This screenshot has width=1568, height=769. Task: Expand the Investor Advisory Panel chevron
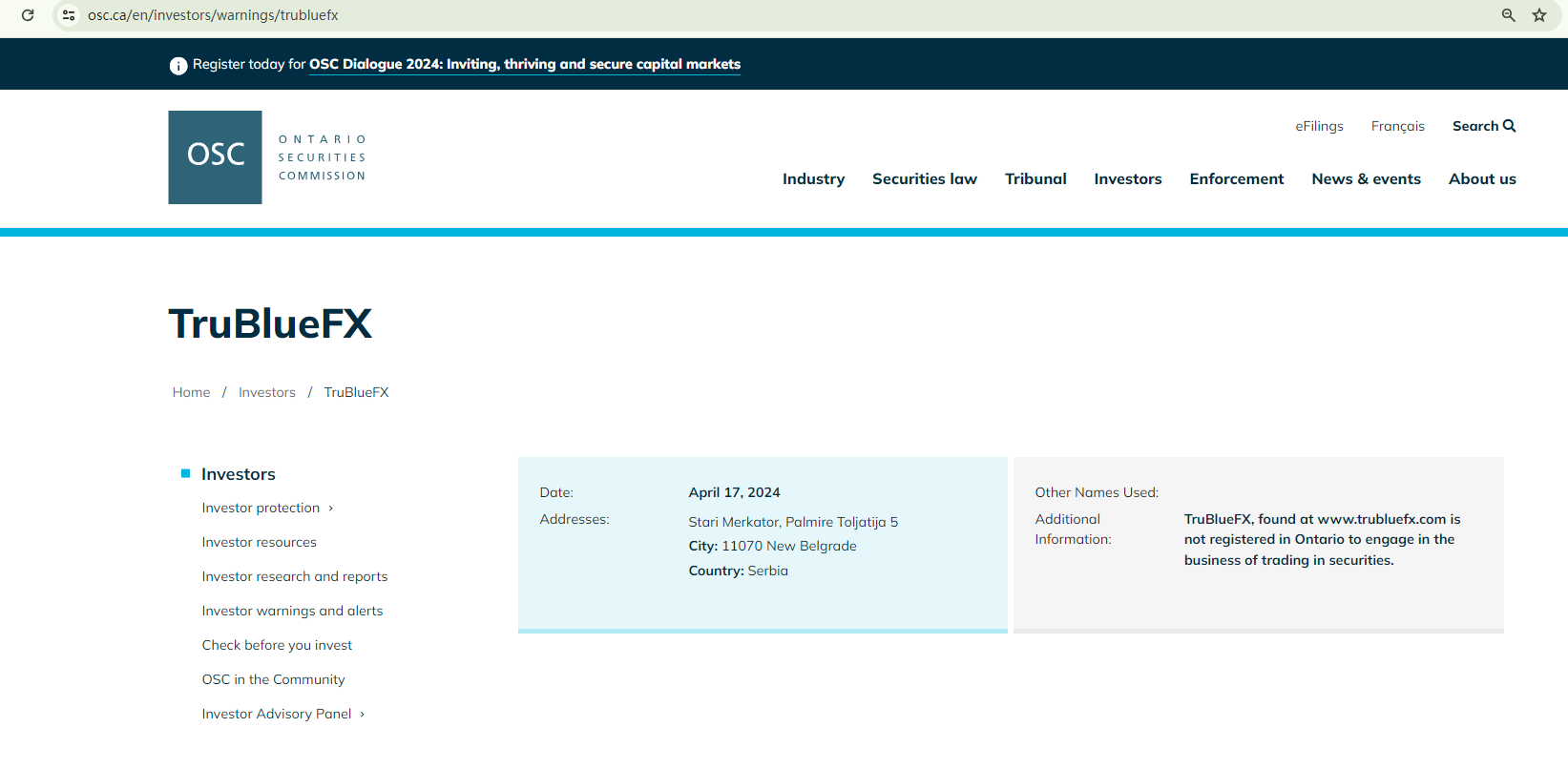(x=363, y=715)
